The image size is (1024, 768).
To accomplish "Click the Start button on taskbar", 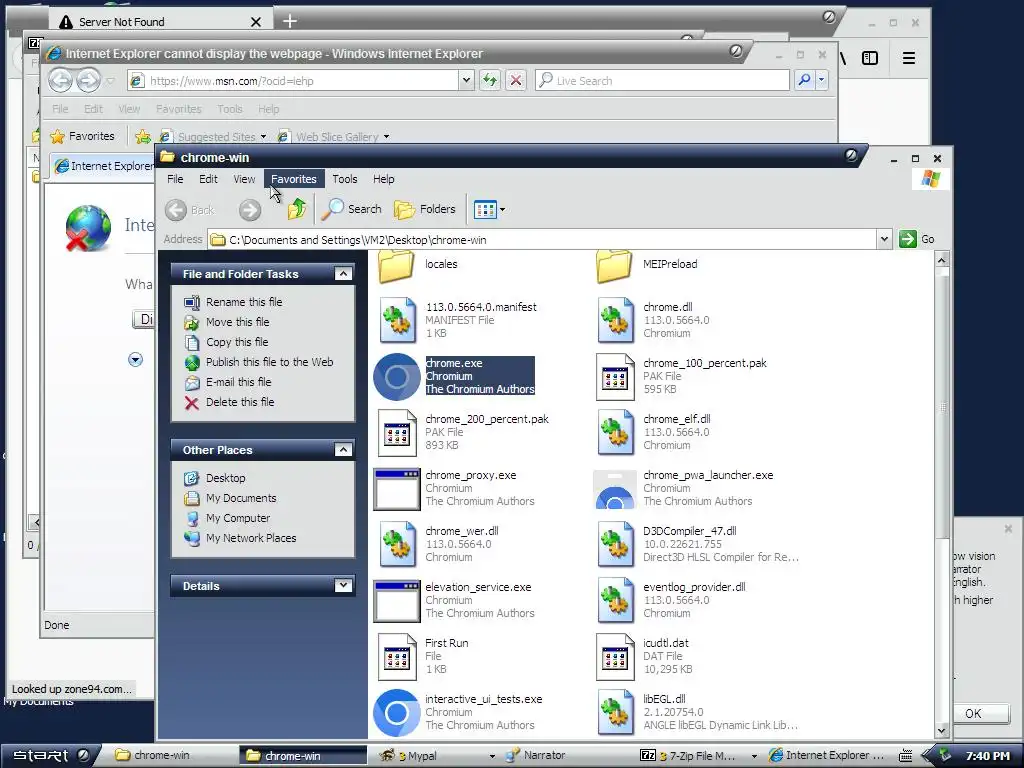I will (x=50, y=755).
